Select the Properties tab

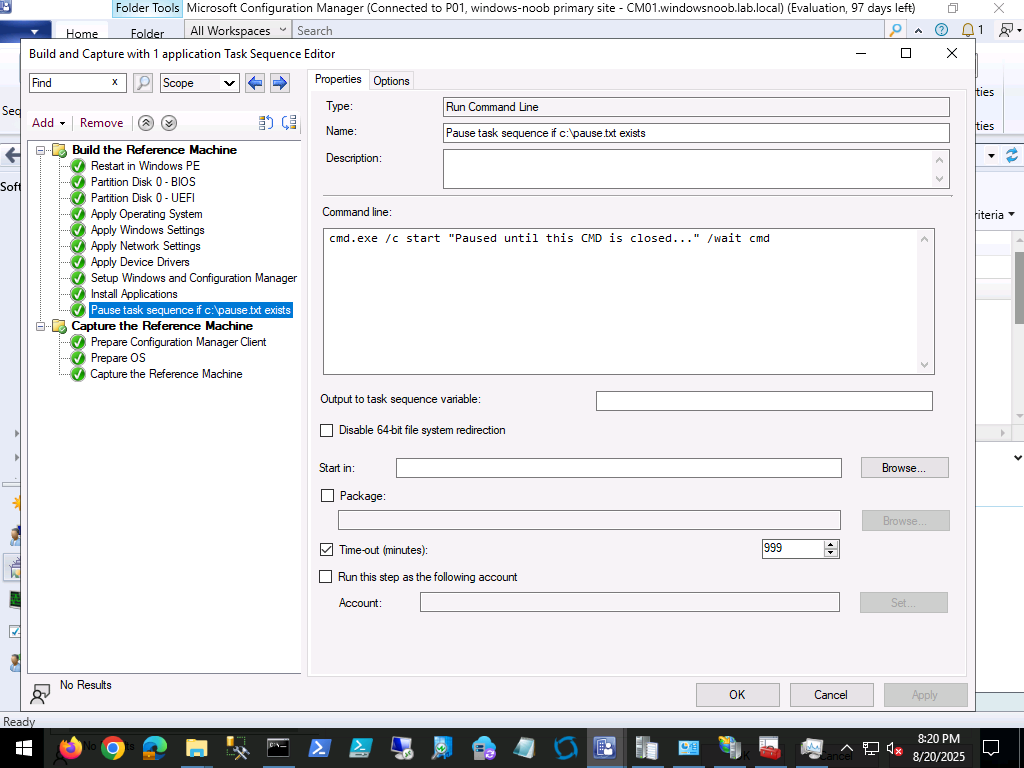point(338,79)
